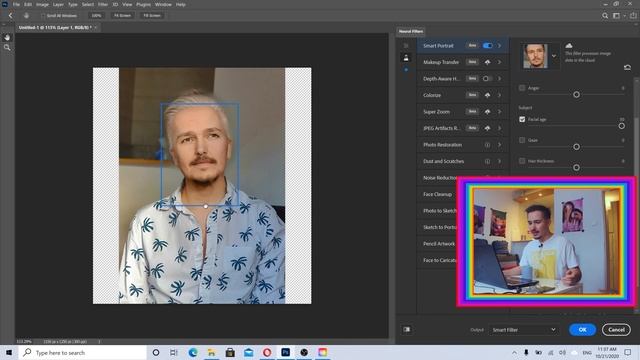Open Task View on the taskbar

[173, 352]
